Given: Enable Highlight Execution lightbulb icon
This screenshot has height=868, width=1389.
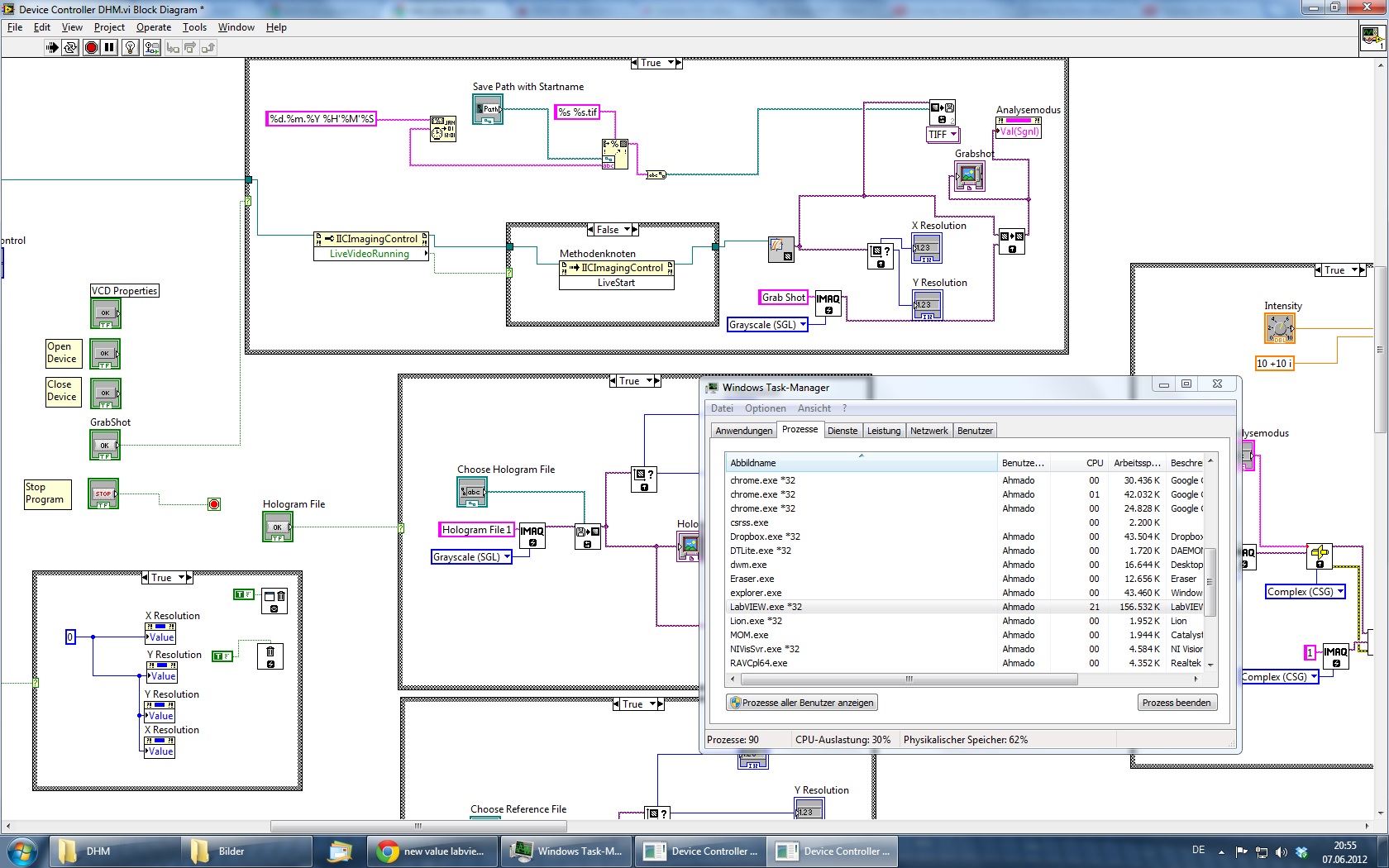Looking at the screenshot, I should pyautogui.click(x=130, y=48).
